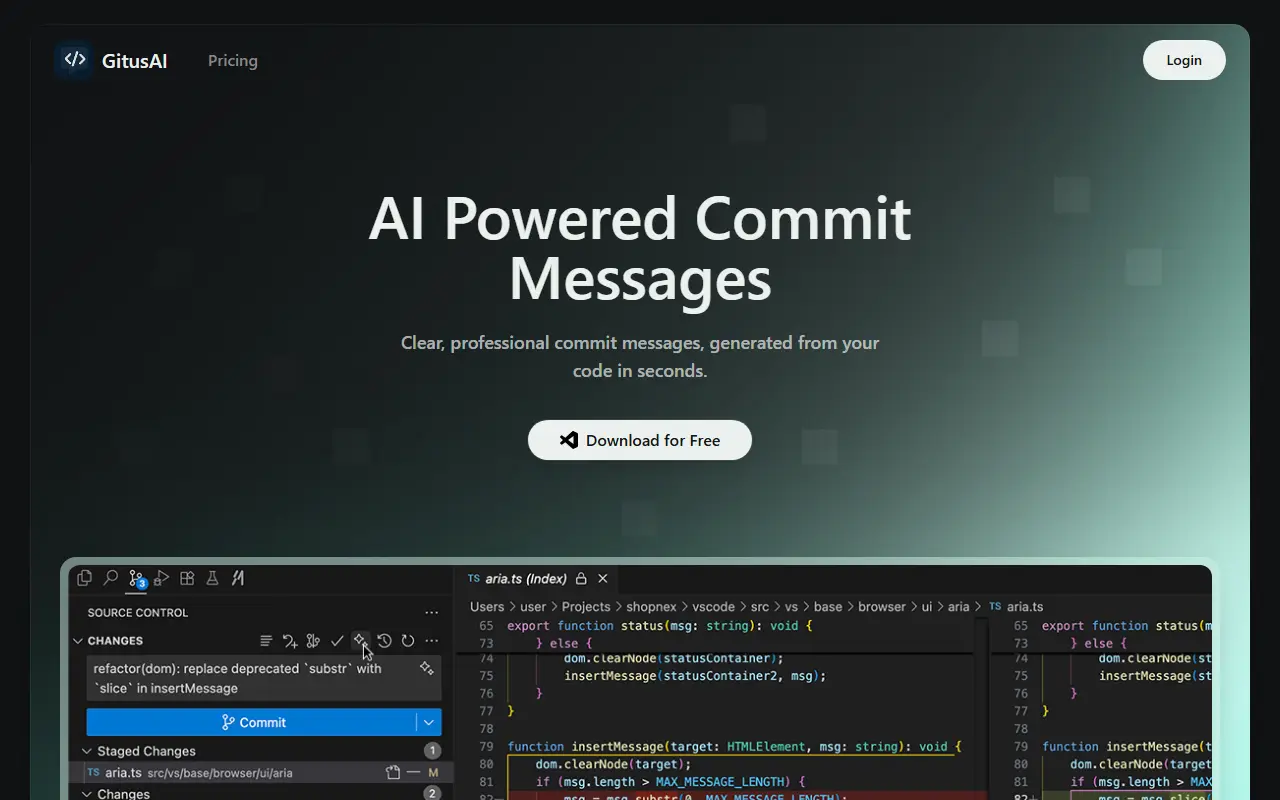Viewport: 1280px width, 800px height.
Task: Click the insertMessage(statusContainer2, msg) code line
Action: coord(695,676)
